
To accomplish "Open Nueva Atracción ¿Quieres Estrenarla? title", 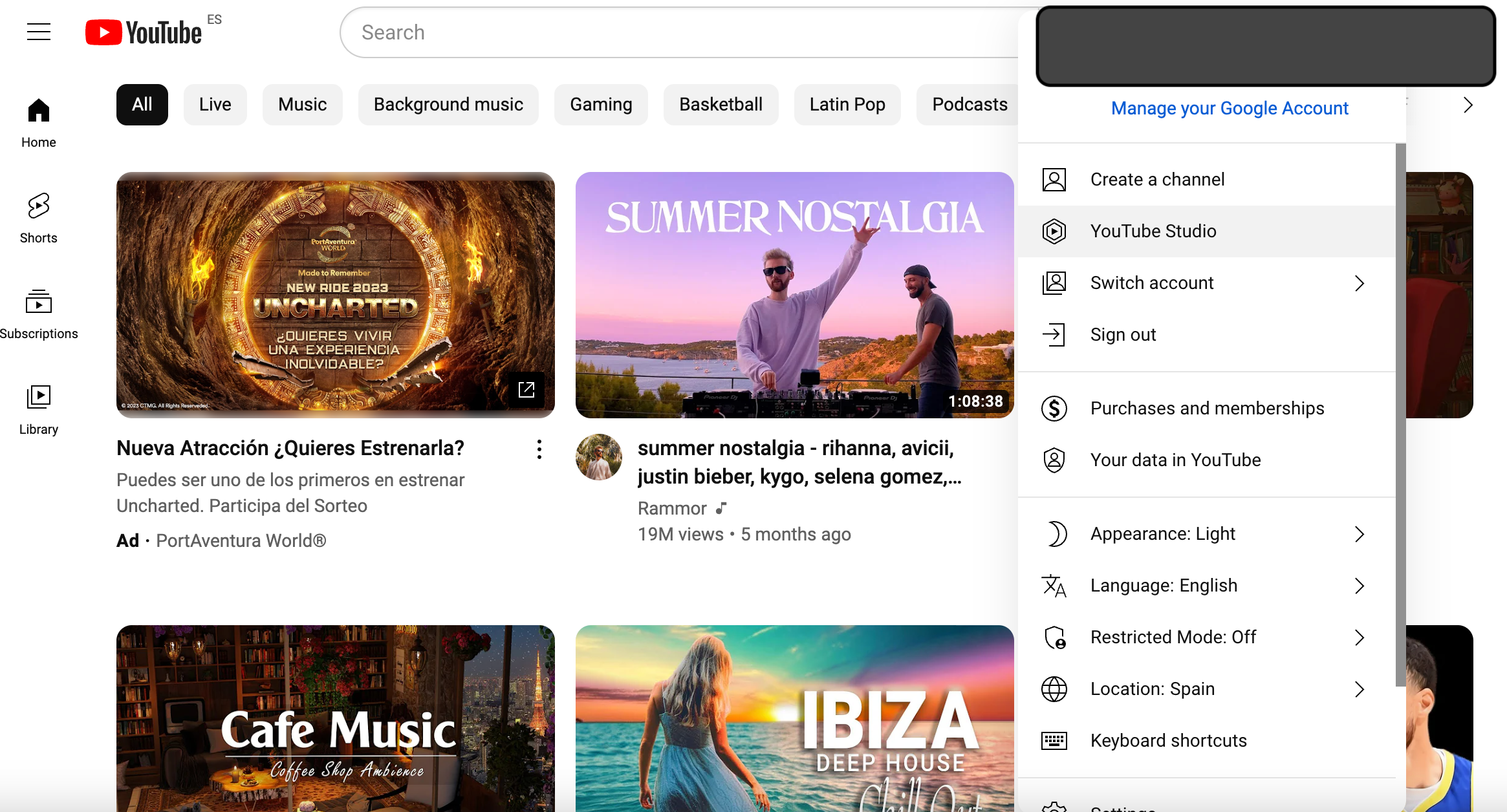I will (290, 448).
